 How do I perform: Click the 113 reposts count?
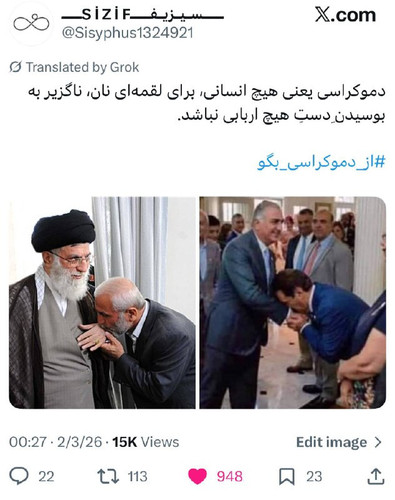[137, 476]
